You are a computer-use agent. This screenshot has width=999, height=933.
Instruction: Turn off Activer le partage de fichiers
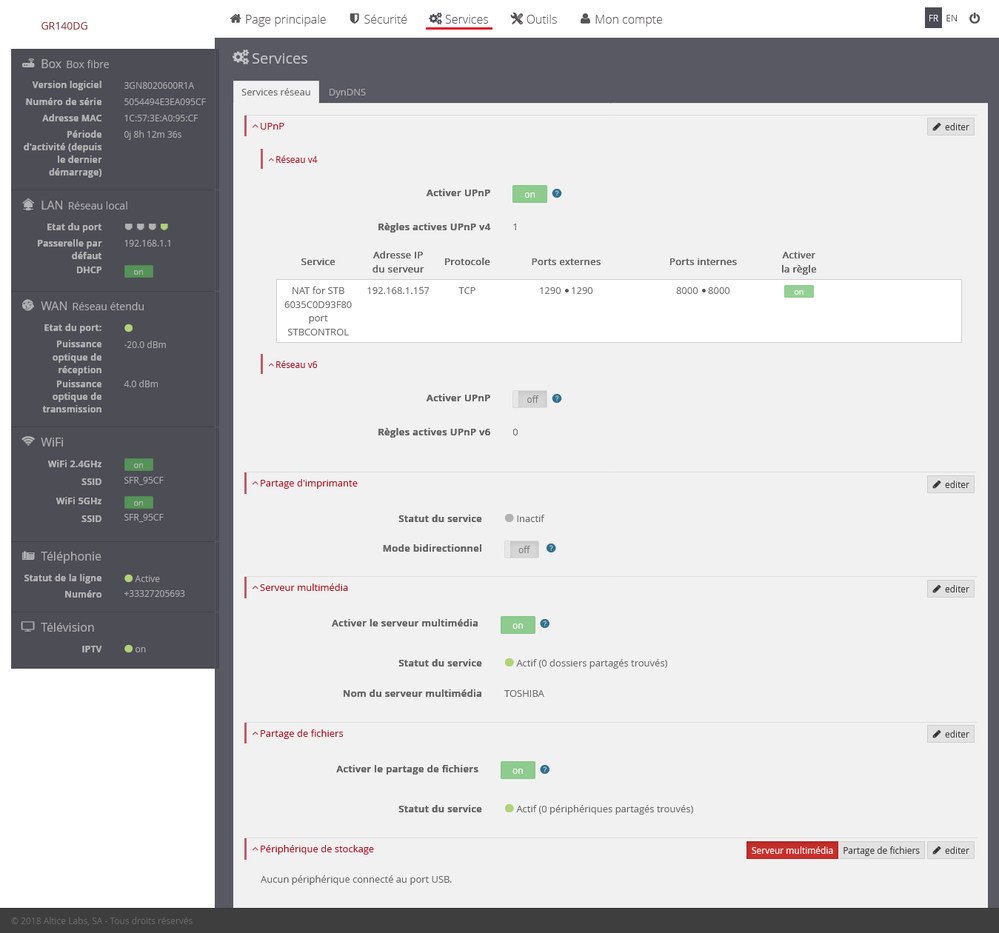tap(517, 769)
